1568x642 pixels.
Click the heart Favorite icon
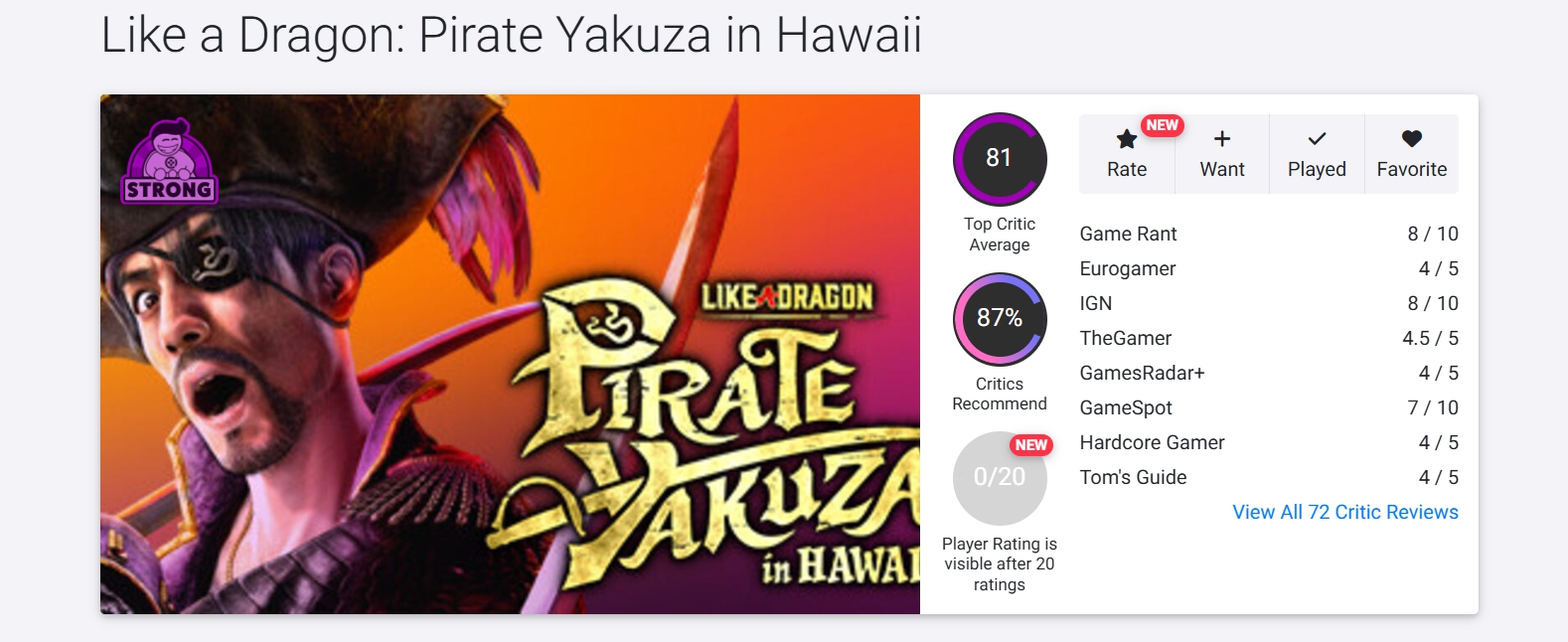pyautogui.click(x=1411, y=139)
